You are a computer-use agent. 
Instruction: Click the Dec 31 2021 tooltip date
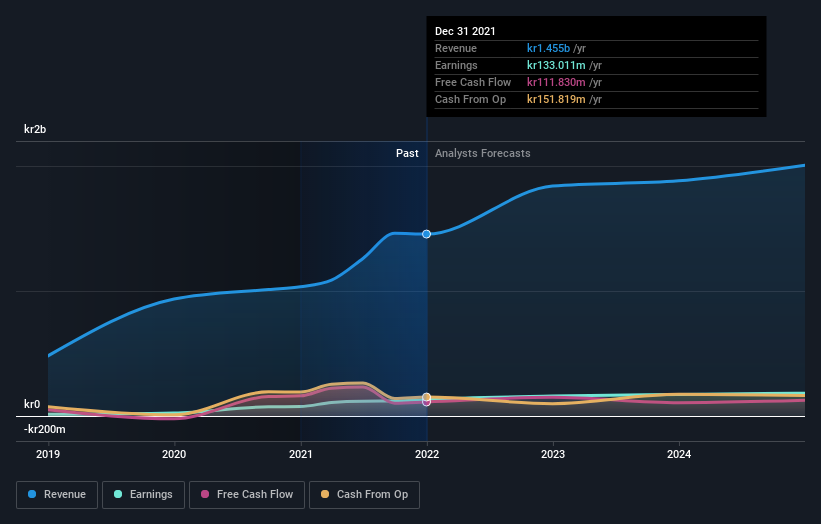(x=465, y=31)
